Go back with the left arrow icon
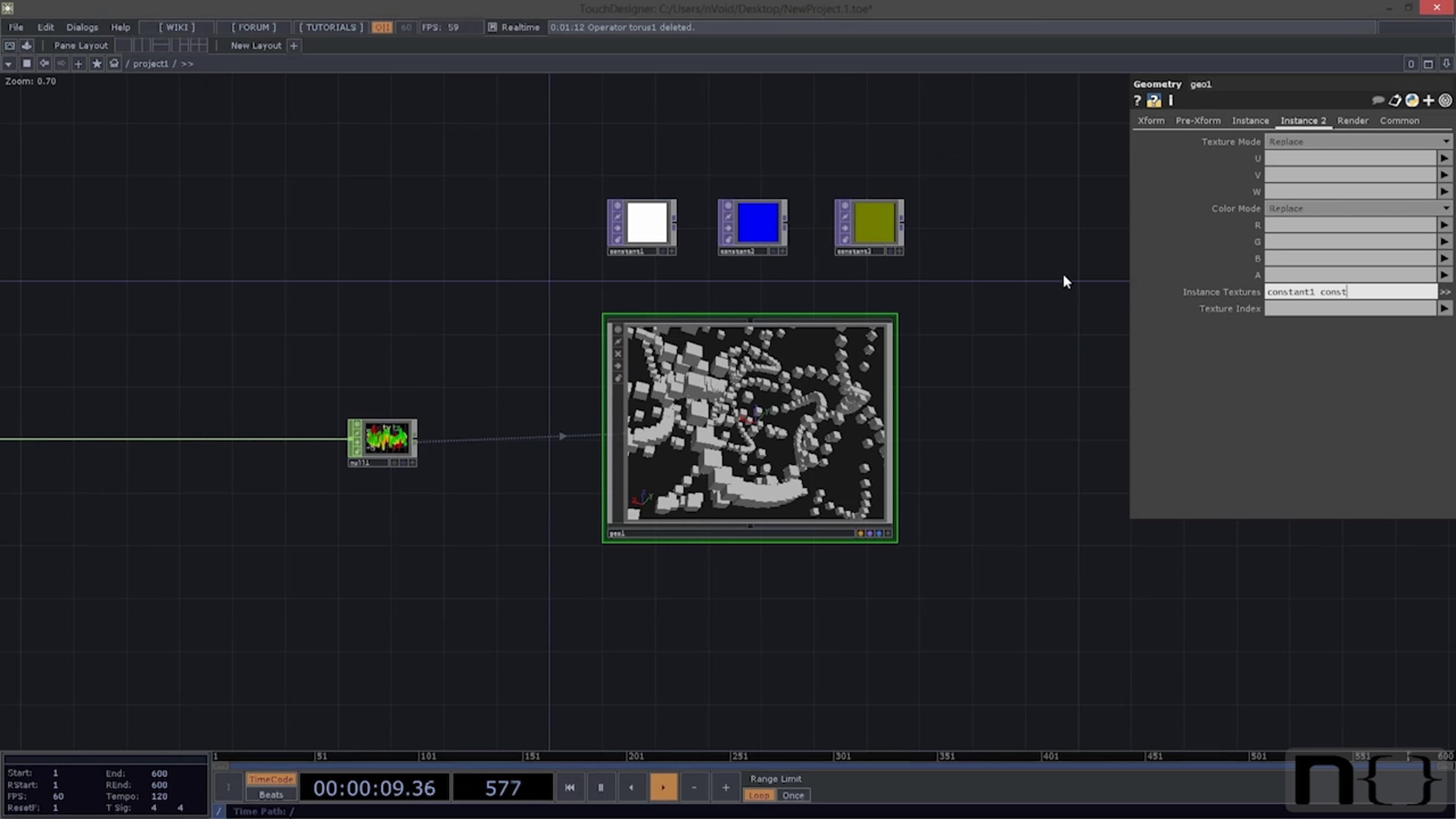 coord(44,63)
